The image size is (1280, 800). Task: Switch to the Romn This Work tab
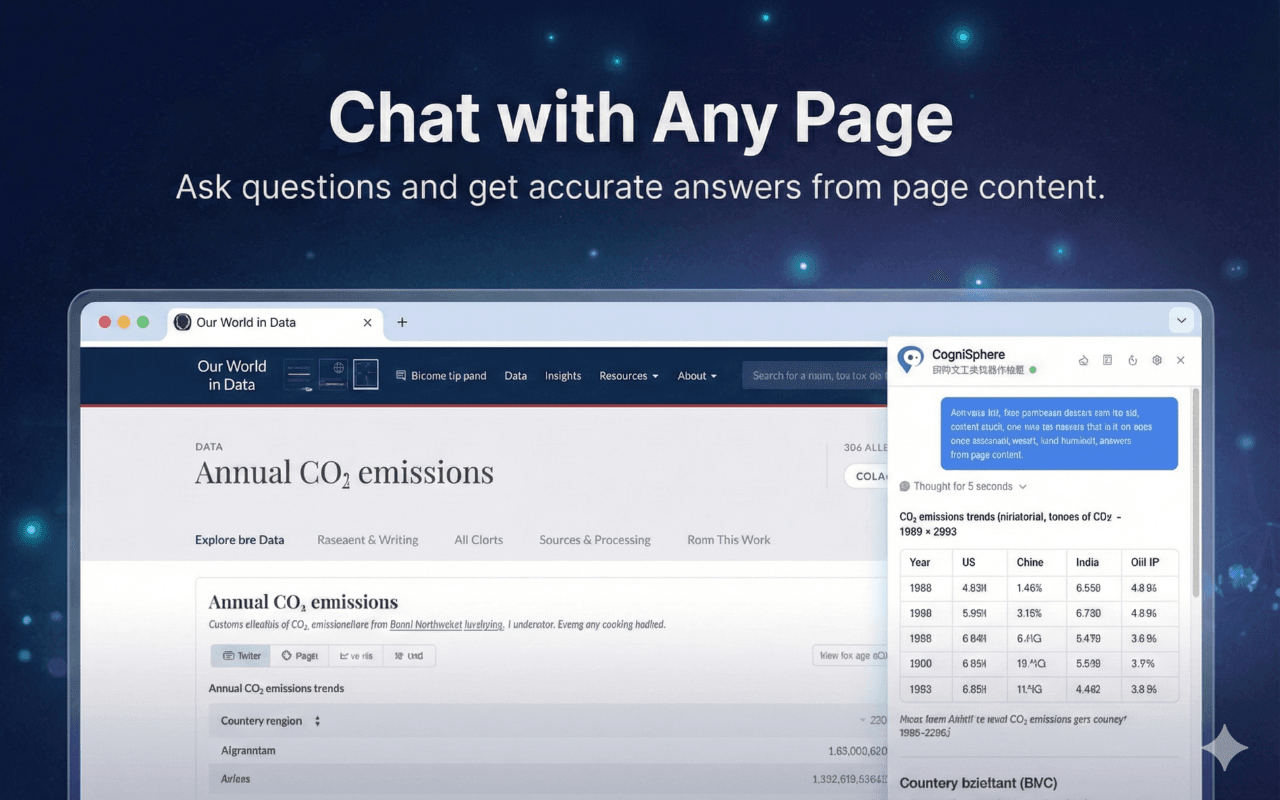coord(729,540)
